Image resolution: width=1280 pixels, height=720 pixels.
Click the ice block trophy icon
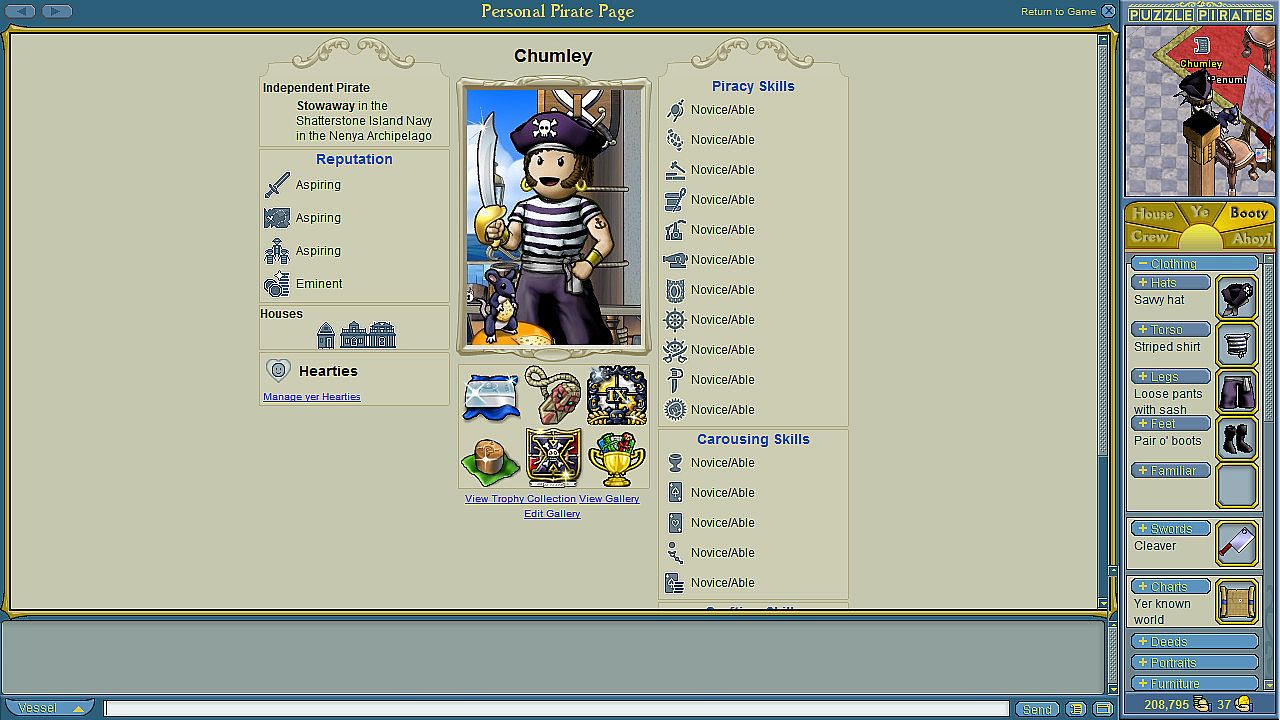pyautogui.click(x=491, y=396)
